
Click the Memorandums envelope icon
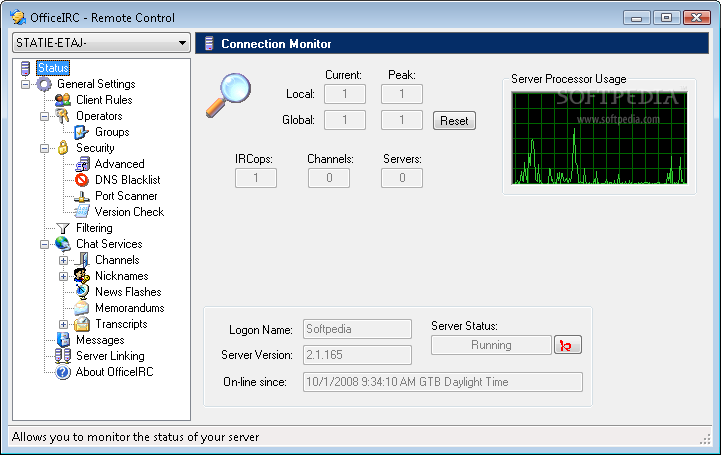[x=81, y=308]
